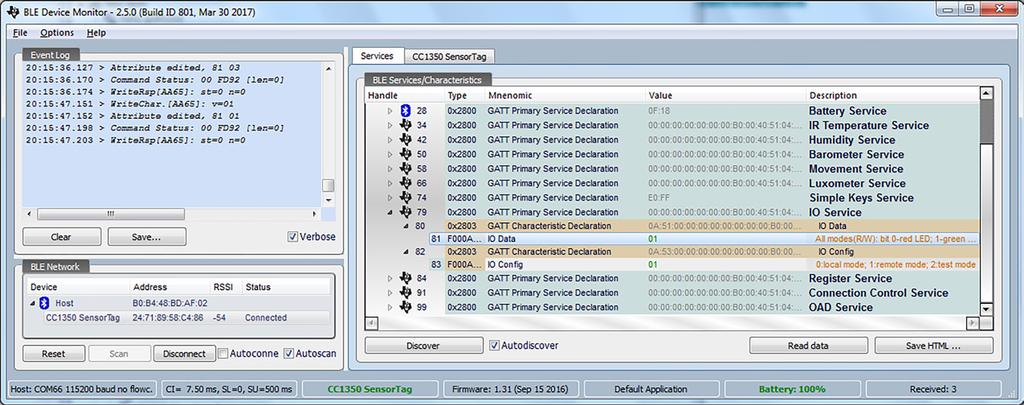Click the TI icon on handle 99 row

tap(406, 307)
